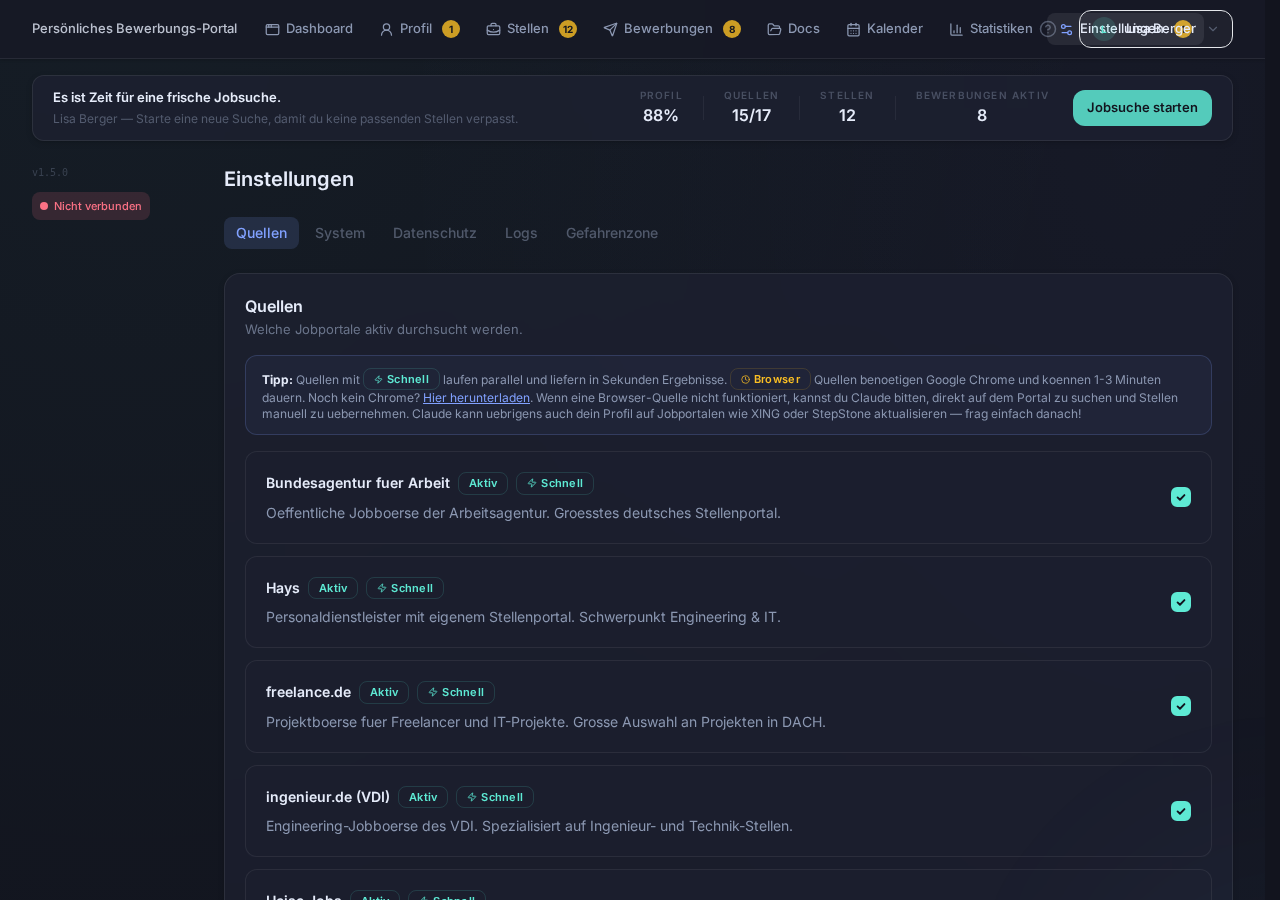The width and height of the screenshot is (1280, 900).
Task: Click the Bewerbungen aktiv 8 stat
Action: point(982,108)
